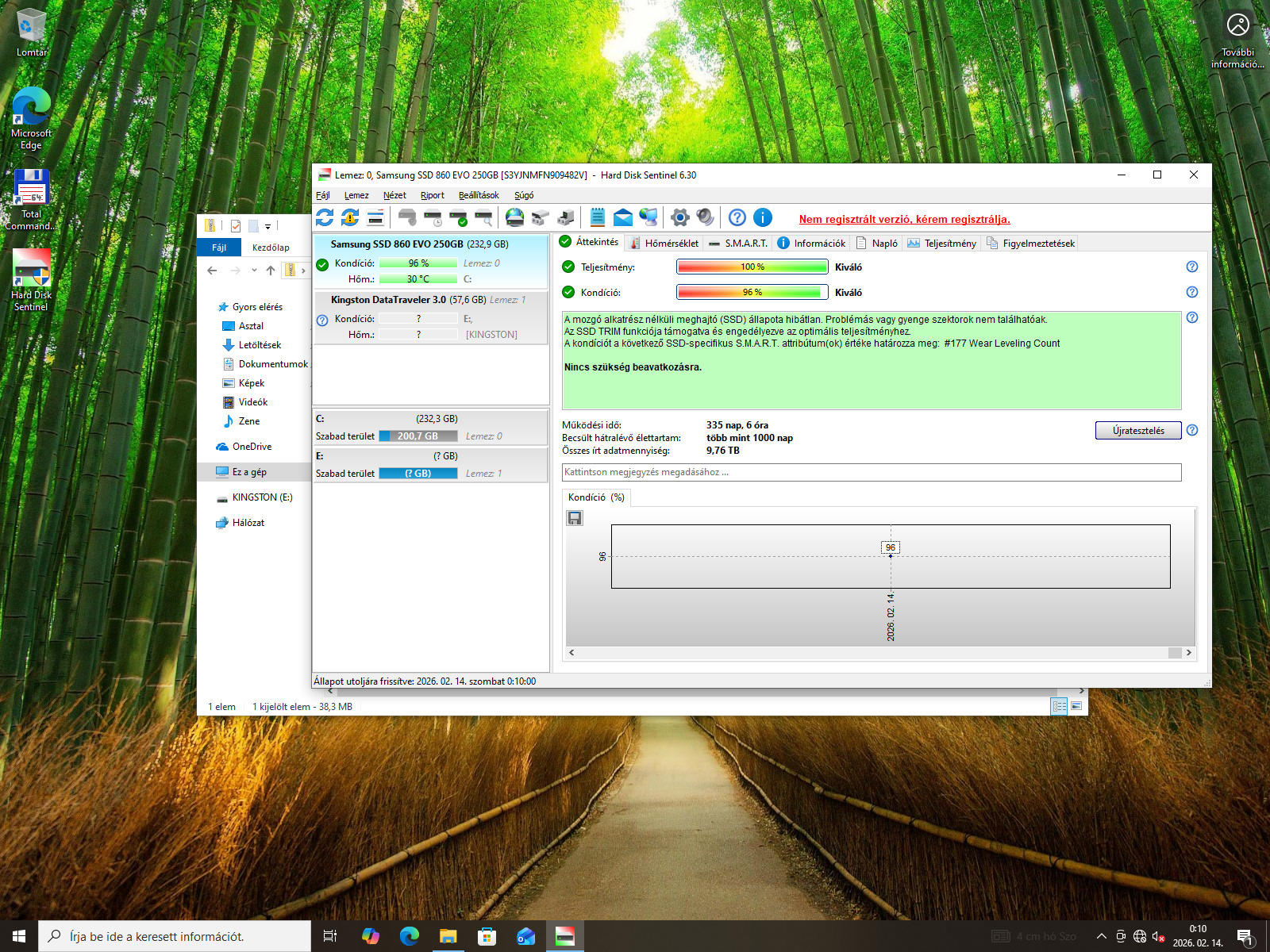Image resolution: width=1270 pixels, height=952 pixels.
Task: Click the Teljesítmény 100 % progress bar
Action: (752, 267)
